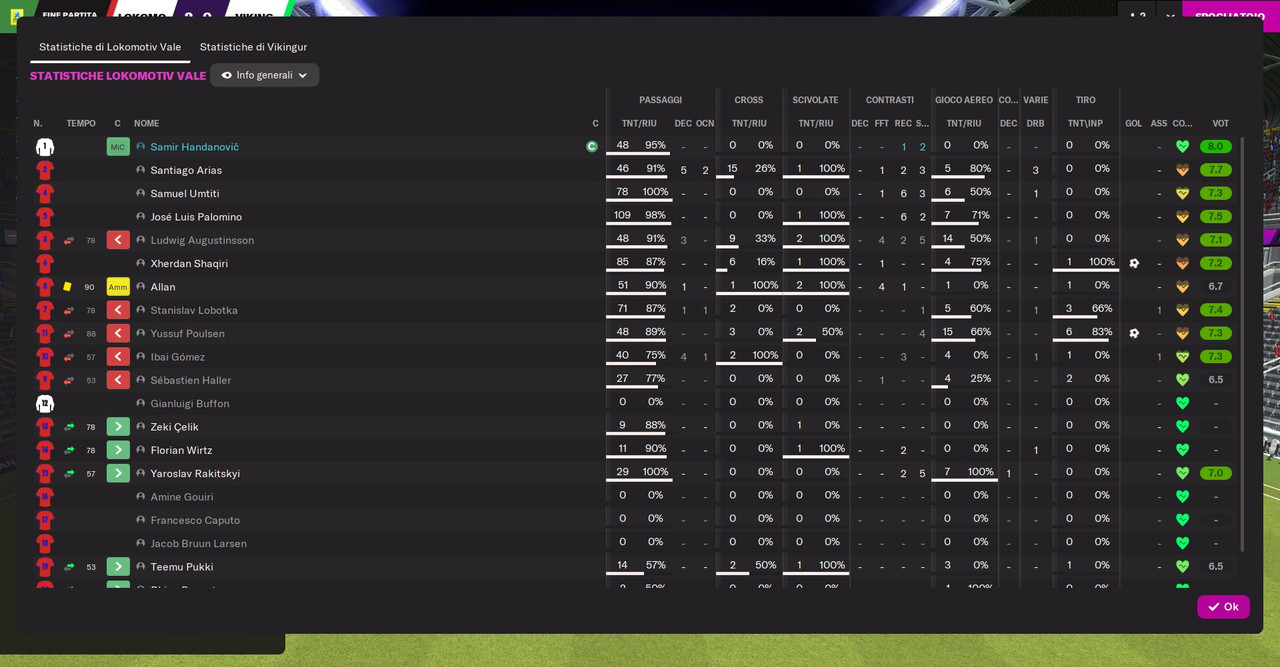Click the 6.7 rating in Allan's row
Viewport: 1280px width, 667px height.
coord(1216,287)
